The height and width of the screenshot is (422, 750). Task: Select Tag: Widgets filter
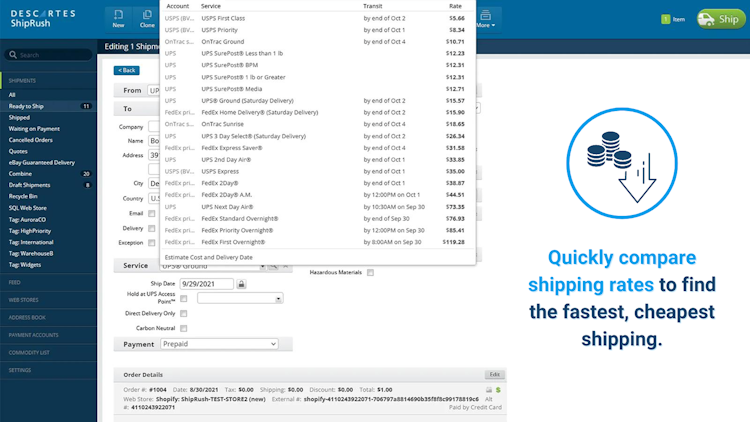pyautogui.click(x=25, y=265)
